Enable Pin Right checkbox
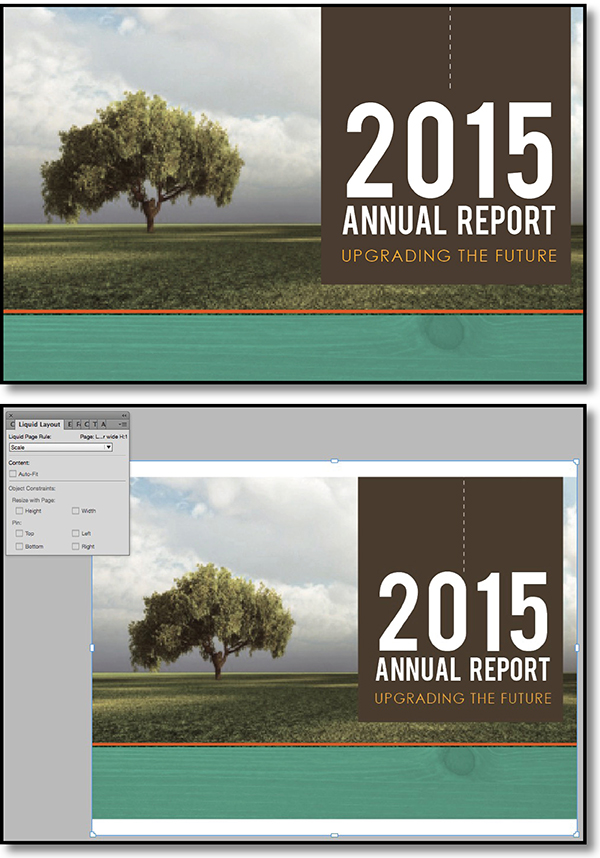Viewport: 600px width, 858px height. pyautogui.click(x=75, y=547)
